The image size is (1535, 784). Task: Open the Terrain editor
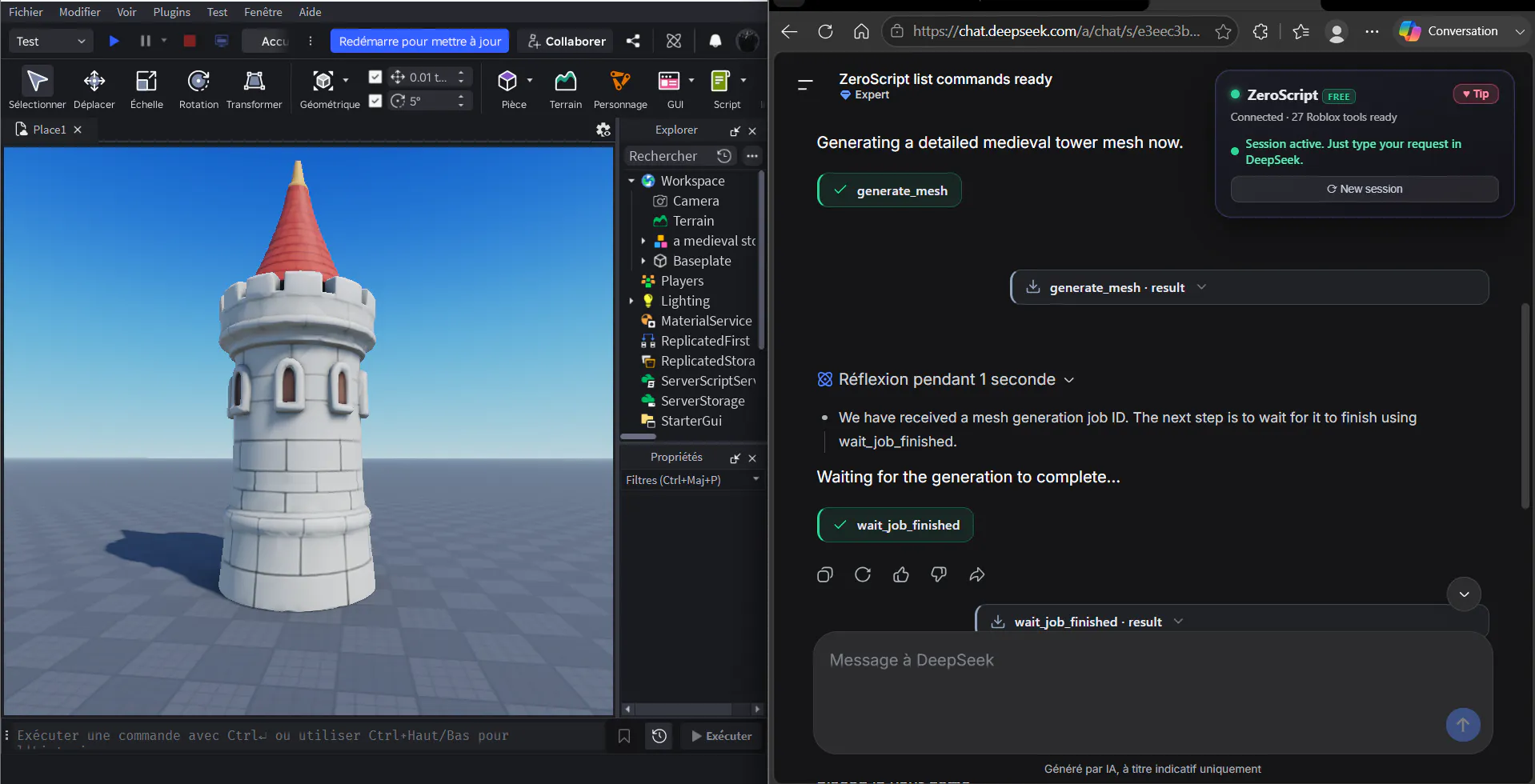click(566, 88)
